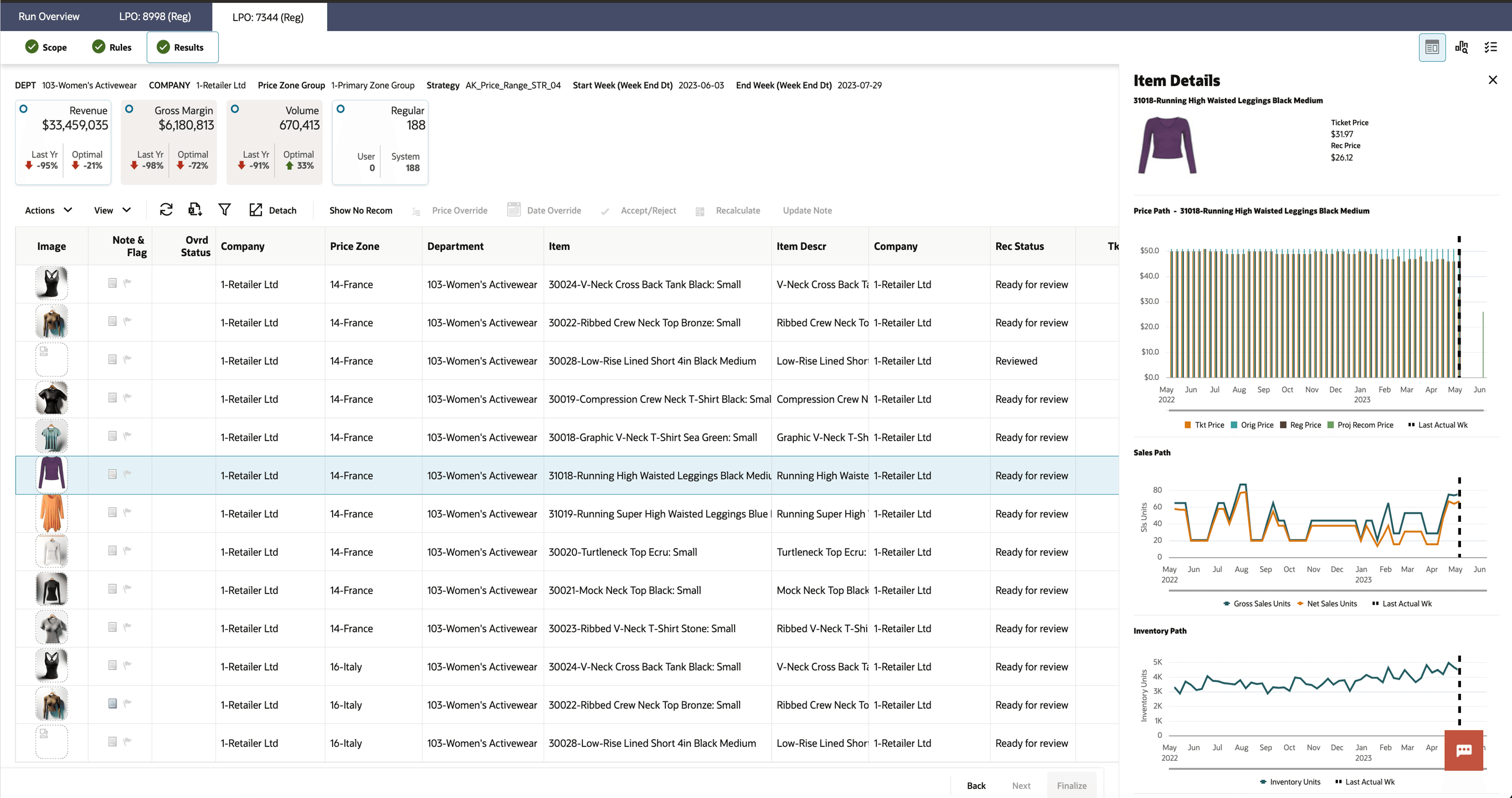Screen dimensions: 1512x798
Task: Click the export to Excel icon
Action: 195,210
